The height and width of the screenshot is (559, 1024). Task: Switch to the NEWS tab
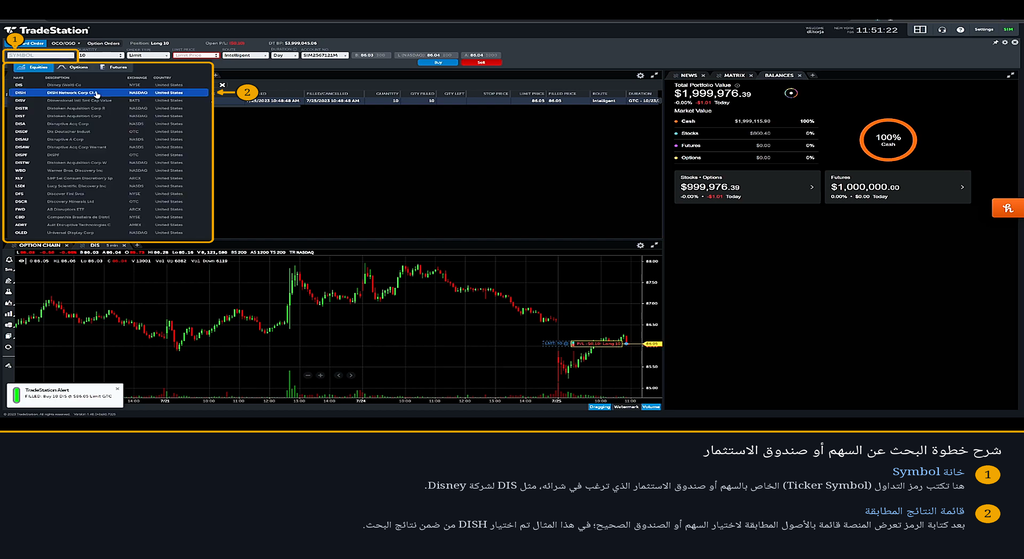pyautogui.click(x=688, y=75)
